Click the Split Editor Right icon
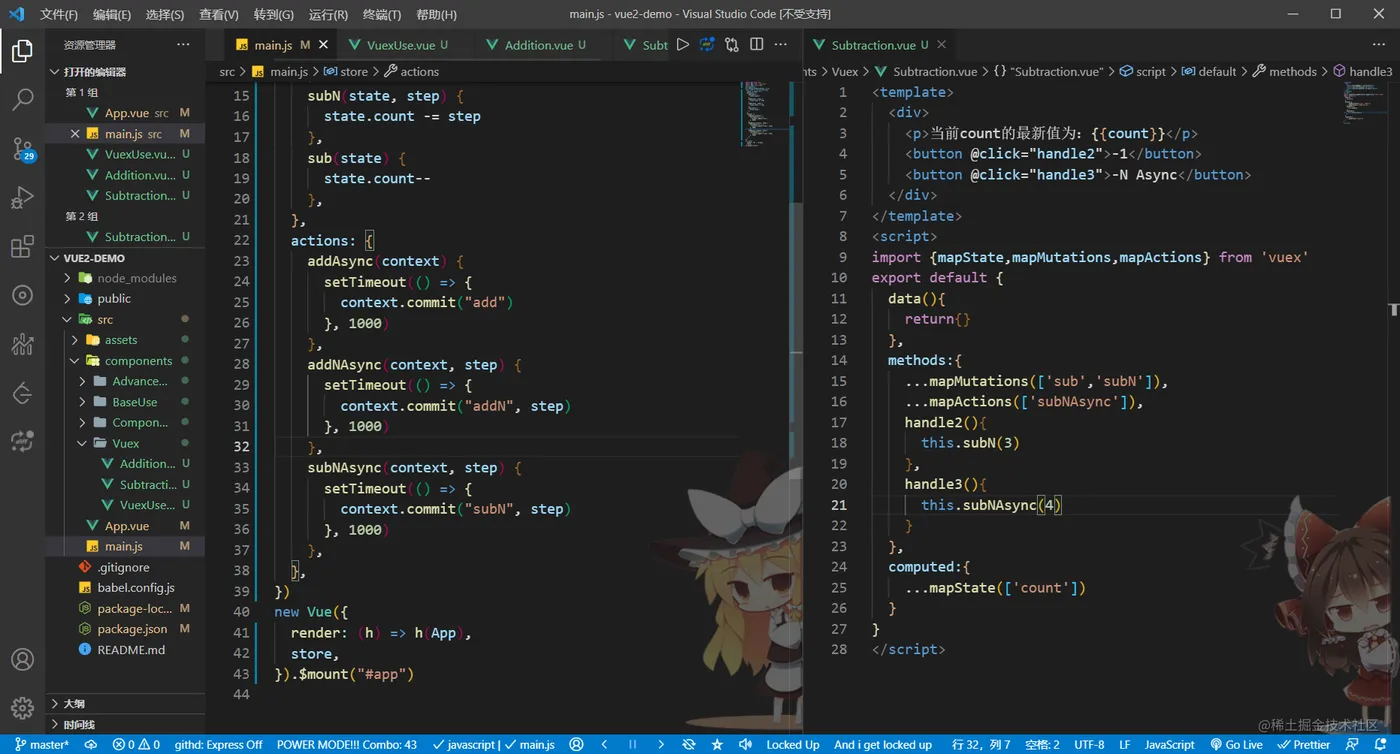 click(757, 44)
